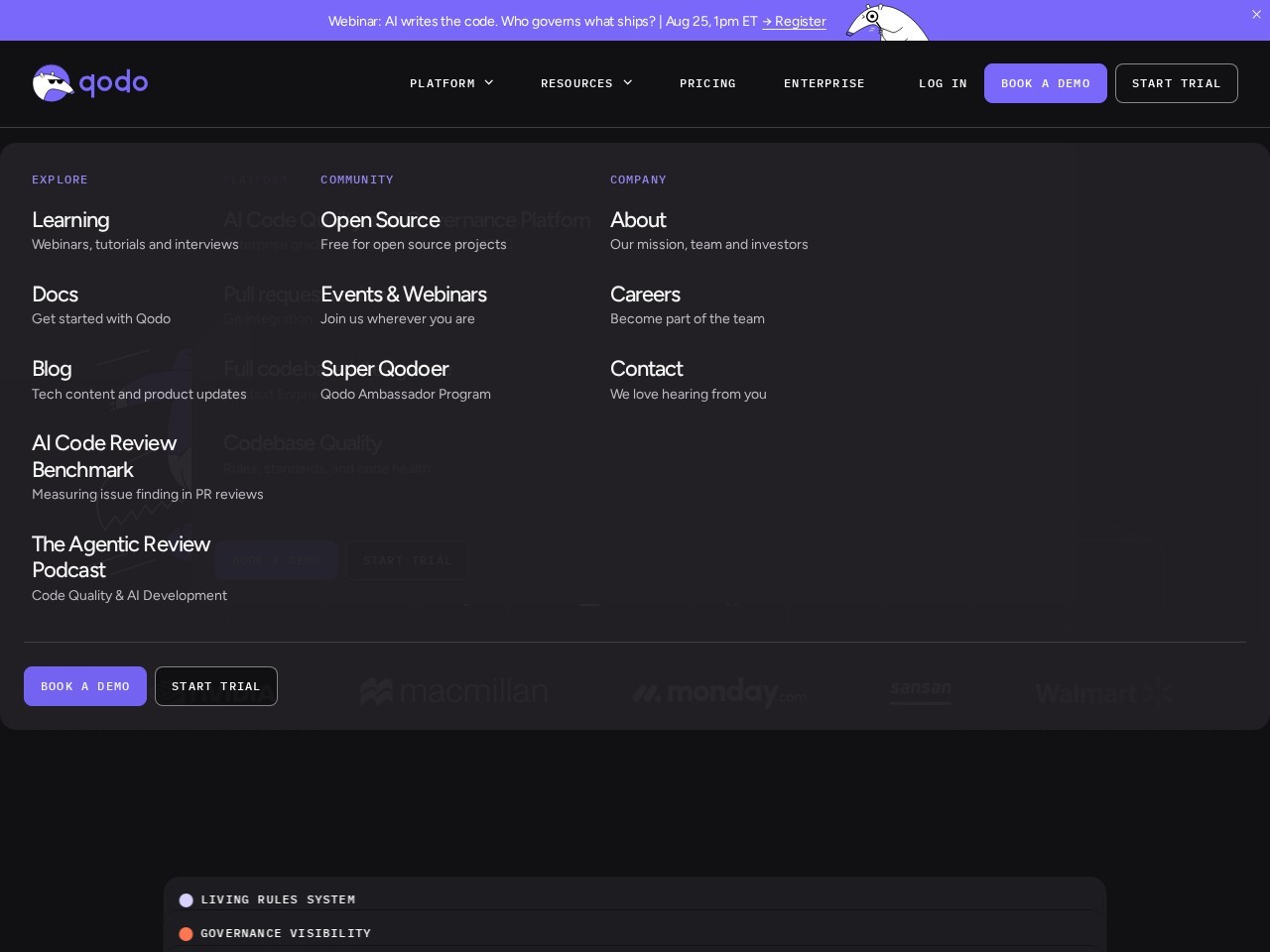Dismiss the webinar announcement banner

pos(1256,15)
